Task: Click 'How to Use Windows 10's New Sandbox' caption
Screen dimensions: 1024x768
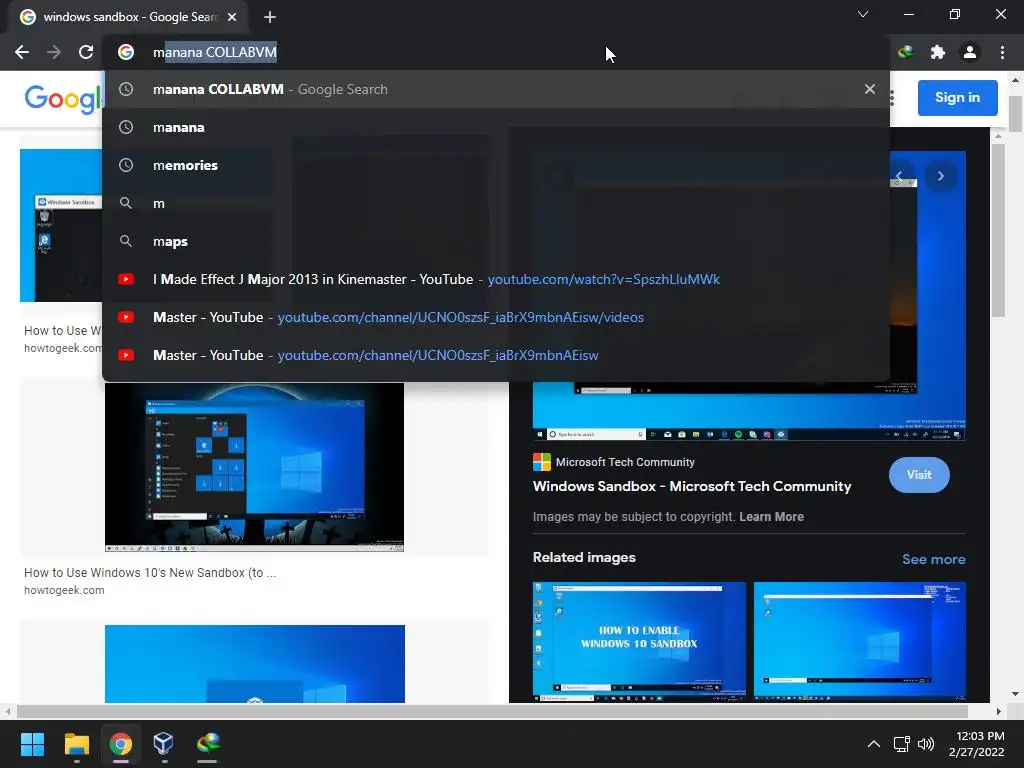Action: click(x=150, y=573)
